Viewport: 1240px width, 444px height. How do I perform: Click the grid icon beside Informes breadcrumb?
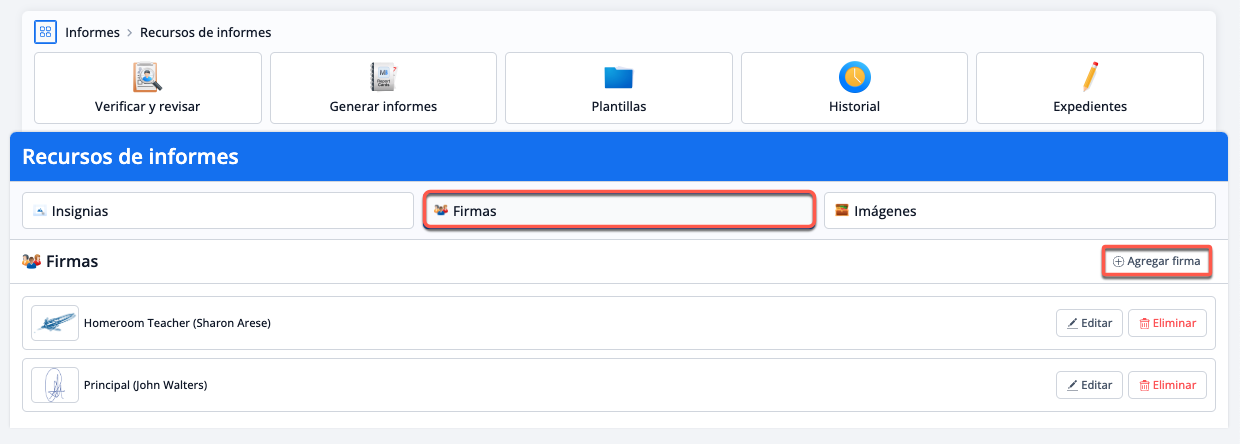pyautogui.click(x=46, y=32)
